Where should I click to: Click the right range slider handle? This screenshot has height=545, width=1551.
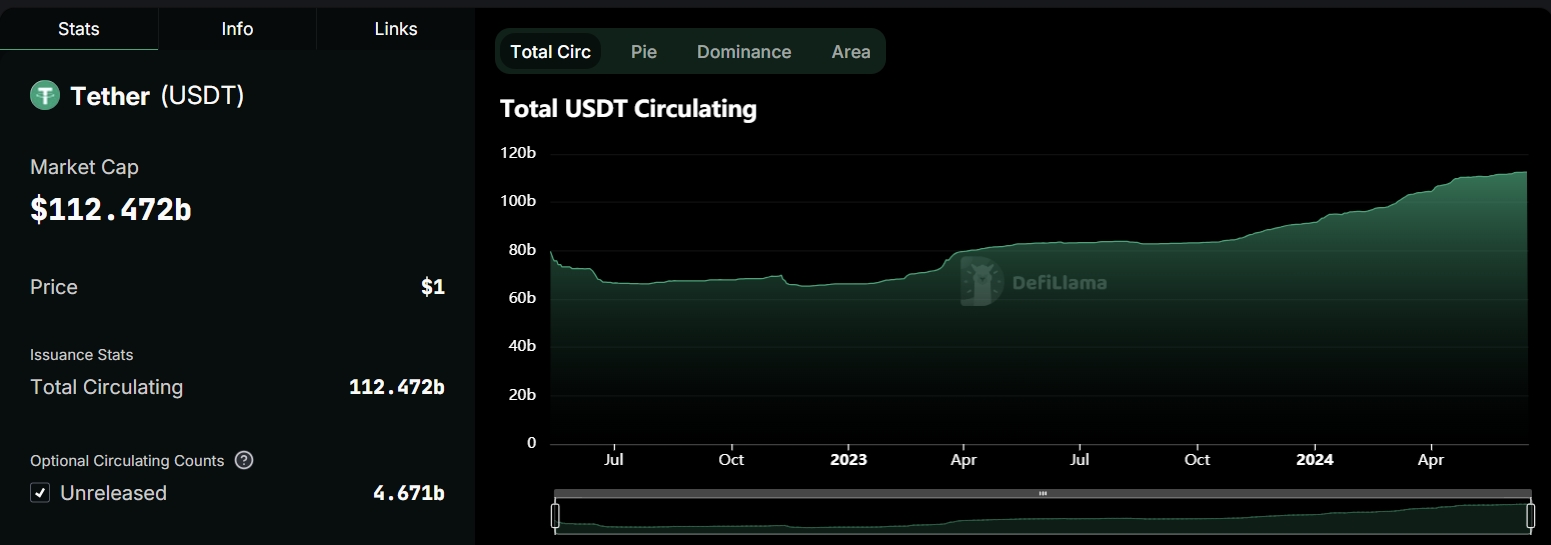pyautogui.click(x=1530, y=516)
